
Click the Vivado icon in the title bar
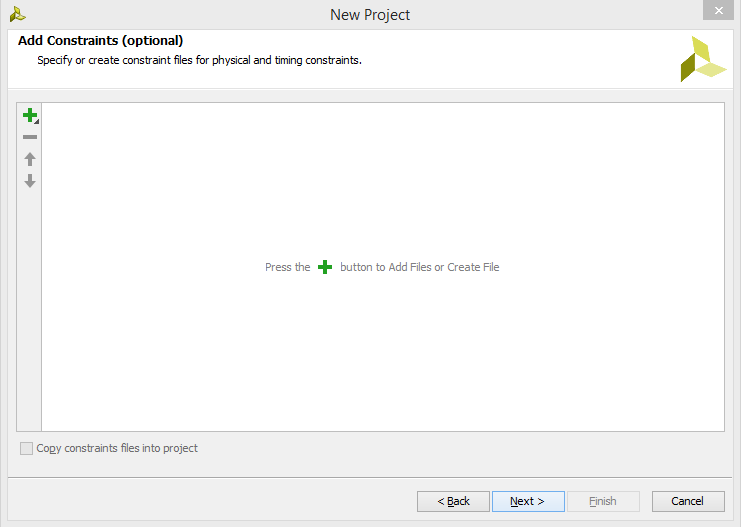[x=17, y=14]
